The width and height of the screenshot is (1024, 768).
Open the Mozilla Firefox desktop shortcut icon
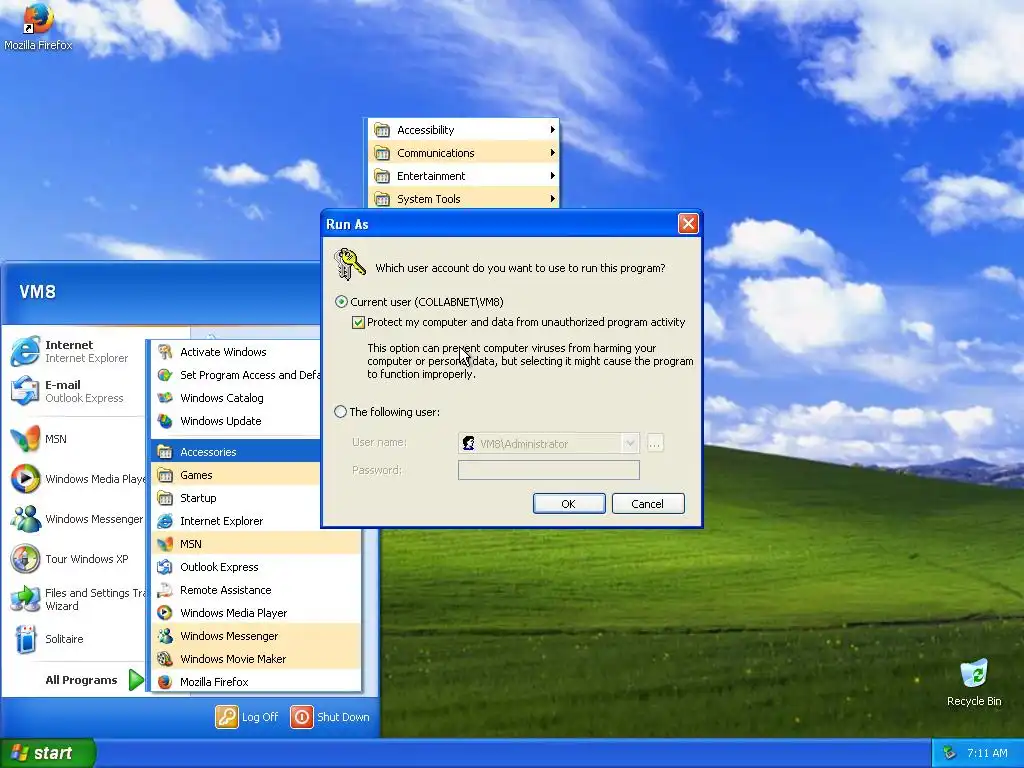pyautogui.click(x=37, y=18)
